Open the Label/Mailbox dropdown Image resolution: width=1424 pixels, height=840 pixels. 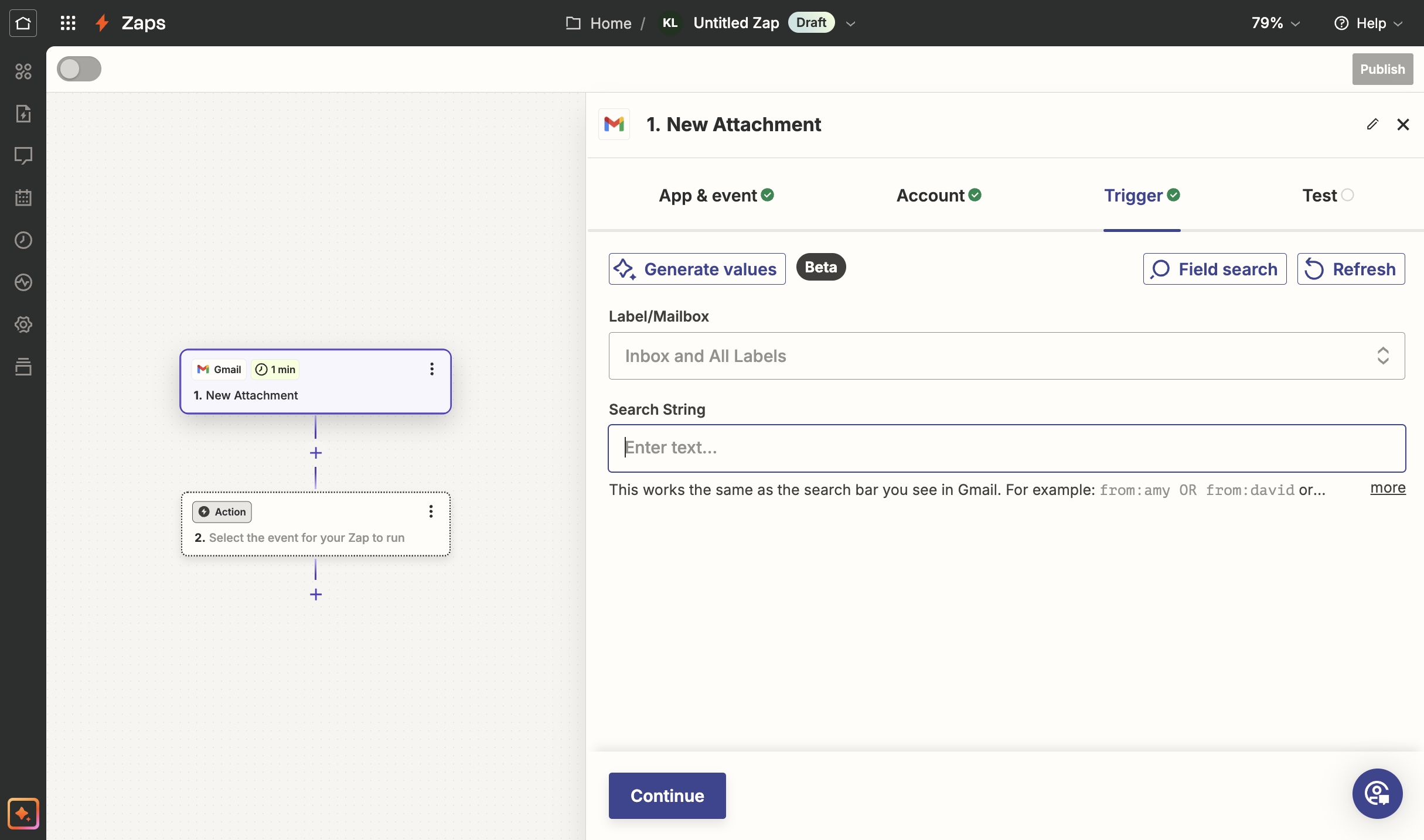click(1007, 356)
